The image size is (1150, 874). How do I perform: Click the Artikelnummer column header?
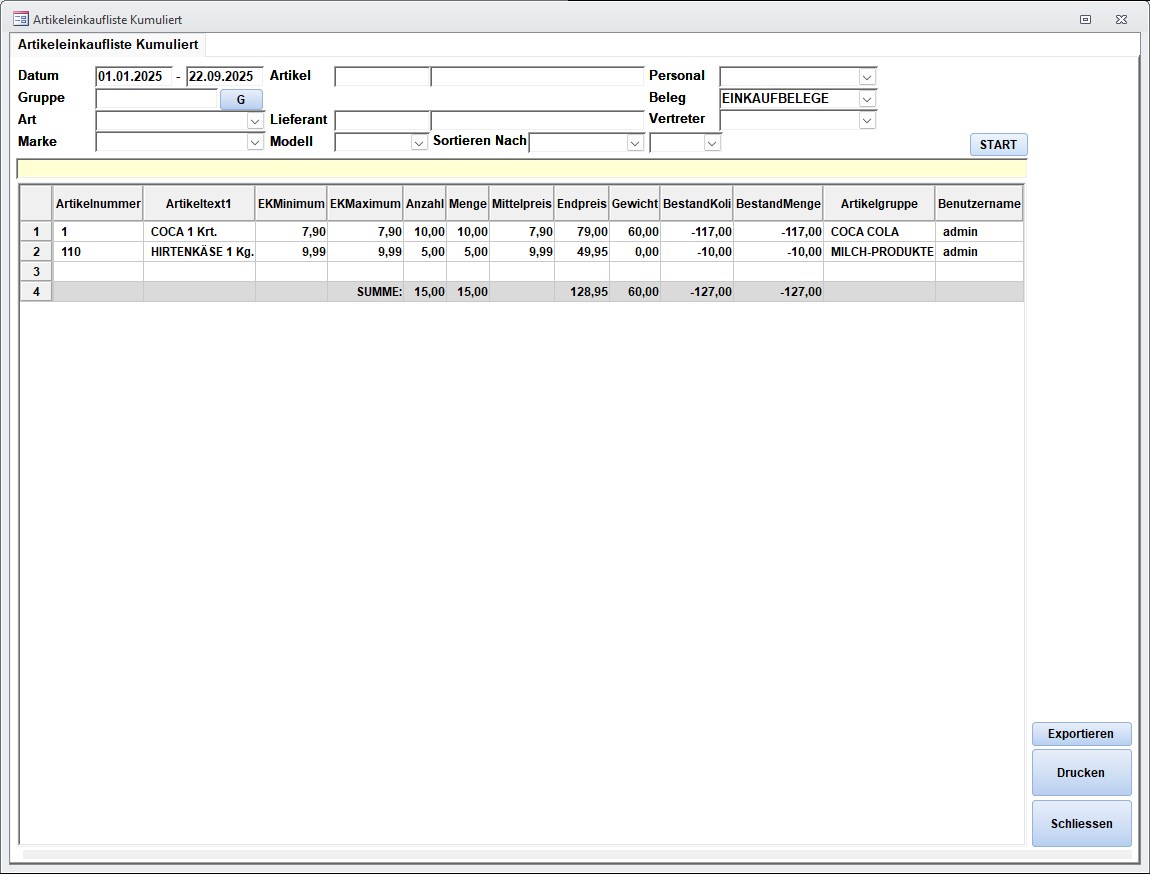pos(98,204)
